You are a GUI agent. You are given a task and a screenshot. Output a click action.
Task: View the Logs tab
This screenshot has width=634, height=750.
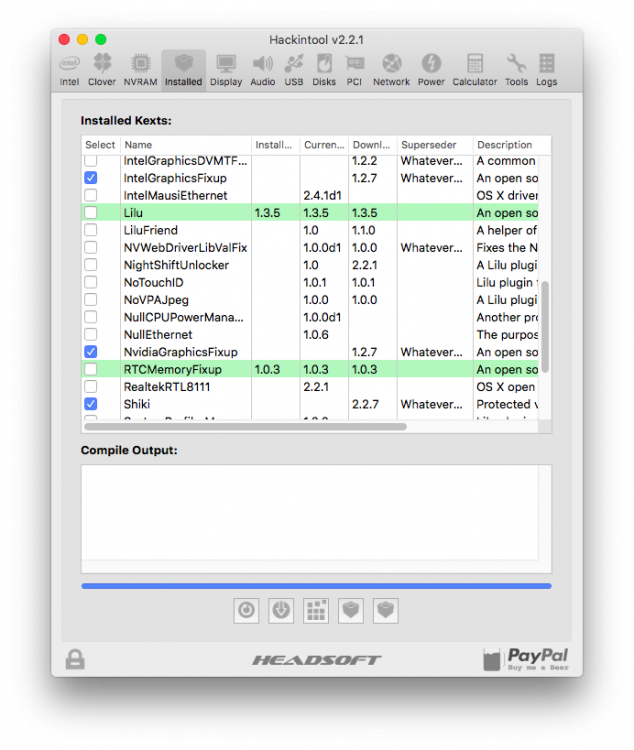pyautogui.click(x=546, y=70)
